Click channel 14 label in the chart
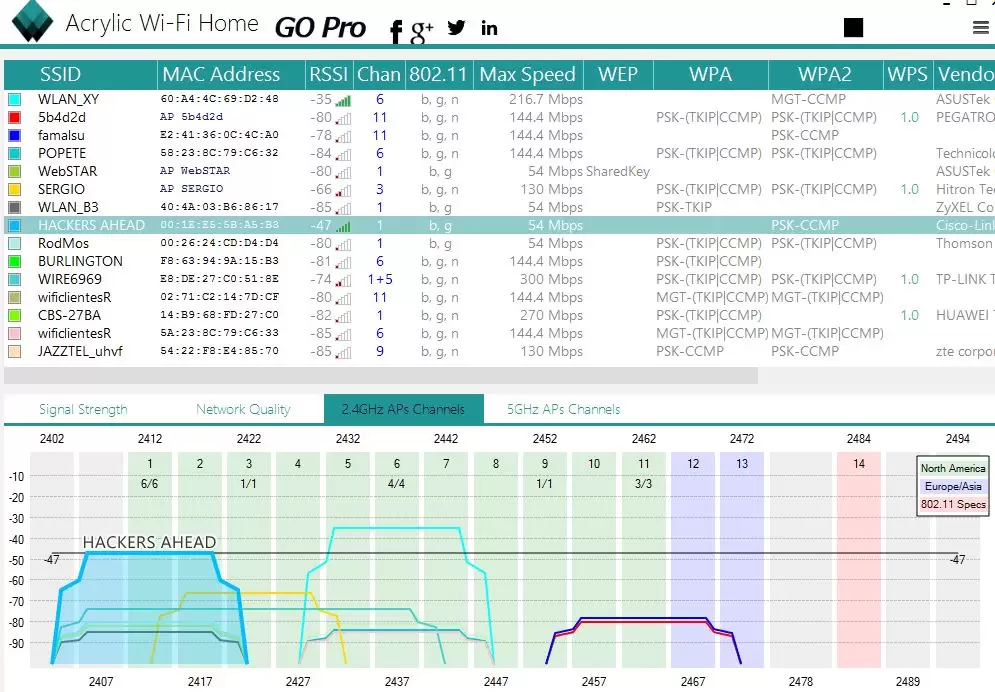This screenshot has width=995, height=692. point(859,464)
